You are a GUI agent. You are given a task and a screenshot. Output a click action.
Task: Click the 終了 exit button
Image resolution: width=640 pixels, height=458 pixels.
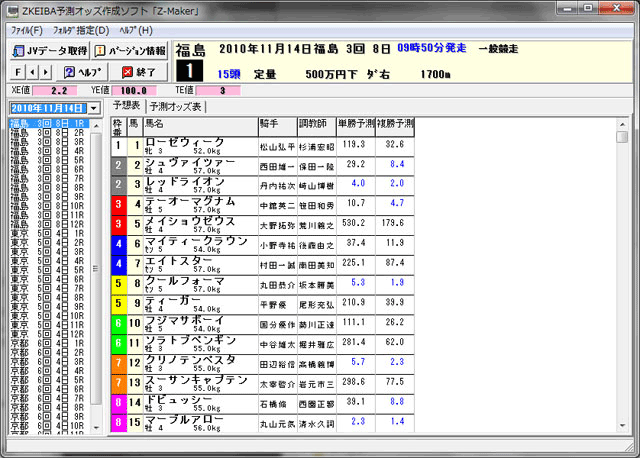(138, 73)
